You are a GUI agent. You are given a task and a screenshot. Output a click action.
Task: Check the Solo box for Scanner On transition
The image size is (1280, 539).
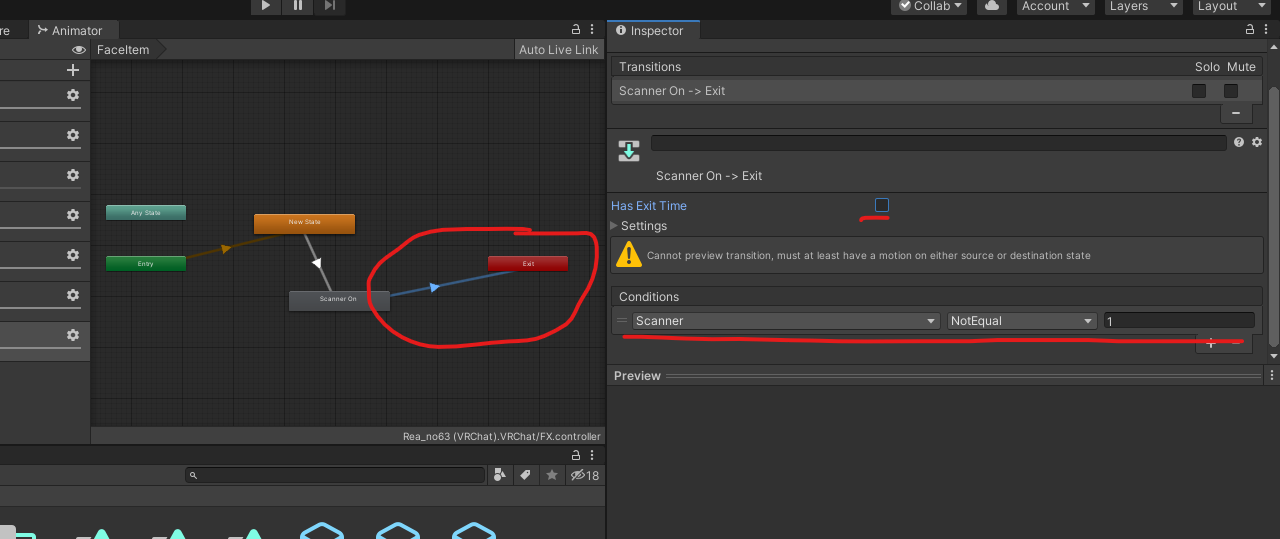point(1199,91)
